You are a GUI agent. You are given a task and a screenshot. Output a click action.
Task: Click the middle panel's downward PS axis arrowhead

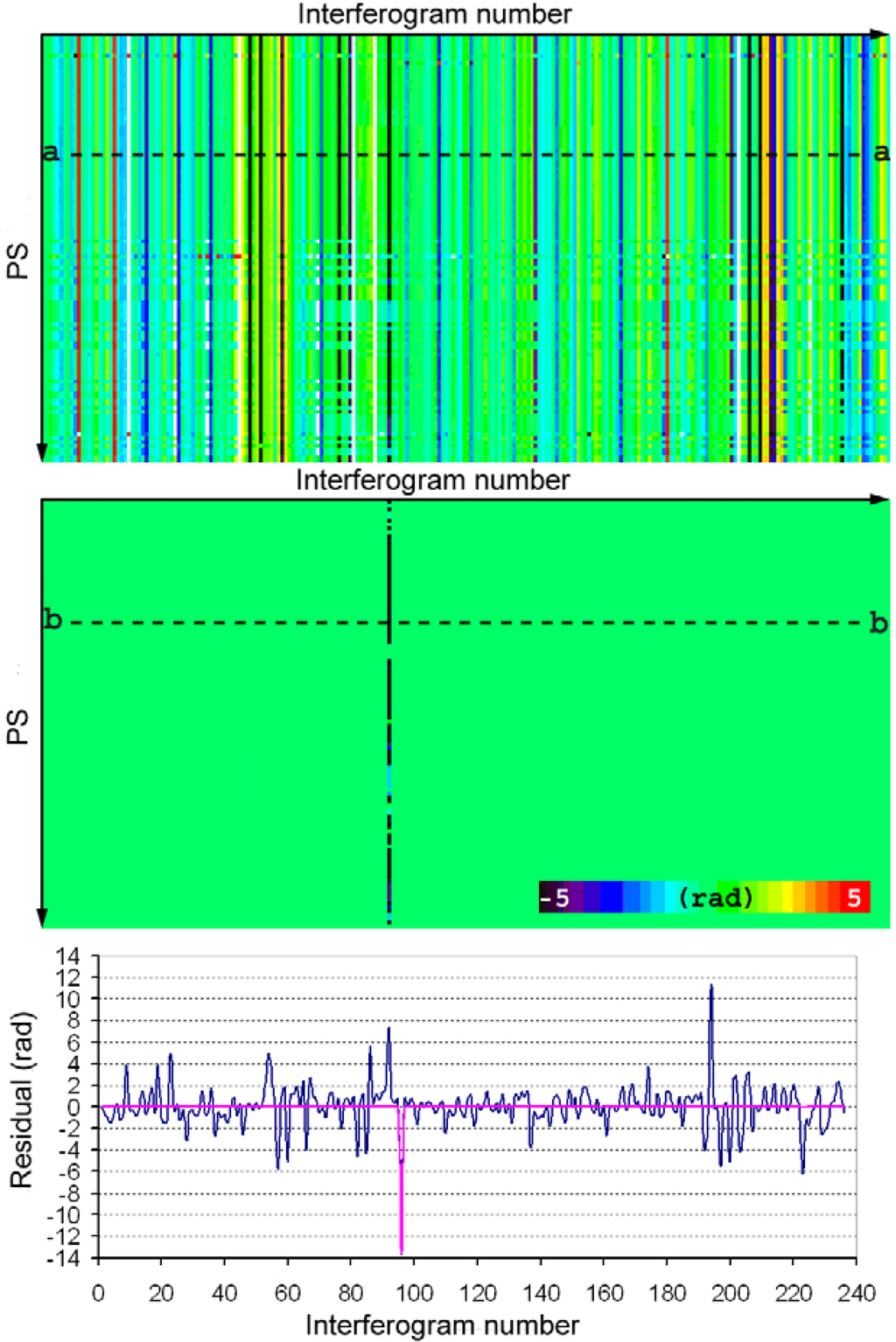pyautogui.click(x=41, y=918)
